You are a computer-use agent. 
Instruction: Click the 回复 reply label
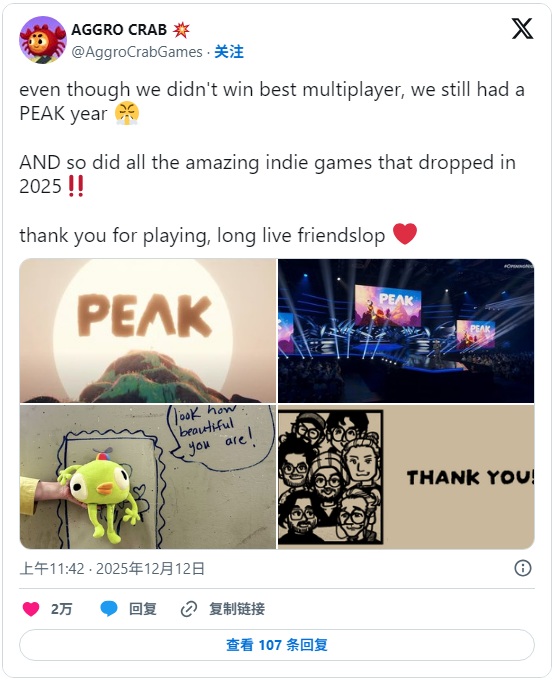pyautogui.click(x=143, y=609)
